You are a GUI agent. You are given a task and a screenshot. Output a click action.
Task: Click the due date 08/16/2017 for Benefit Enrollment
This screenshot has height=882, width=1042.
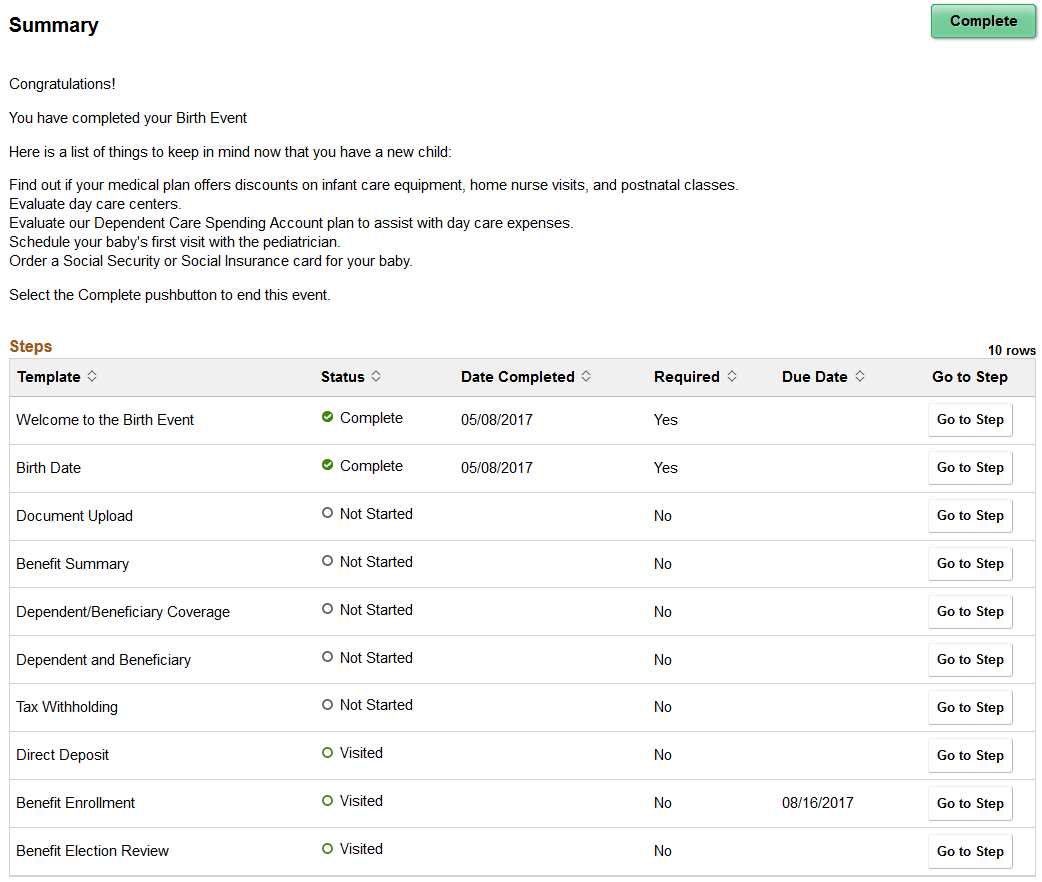coord(818,803)
